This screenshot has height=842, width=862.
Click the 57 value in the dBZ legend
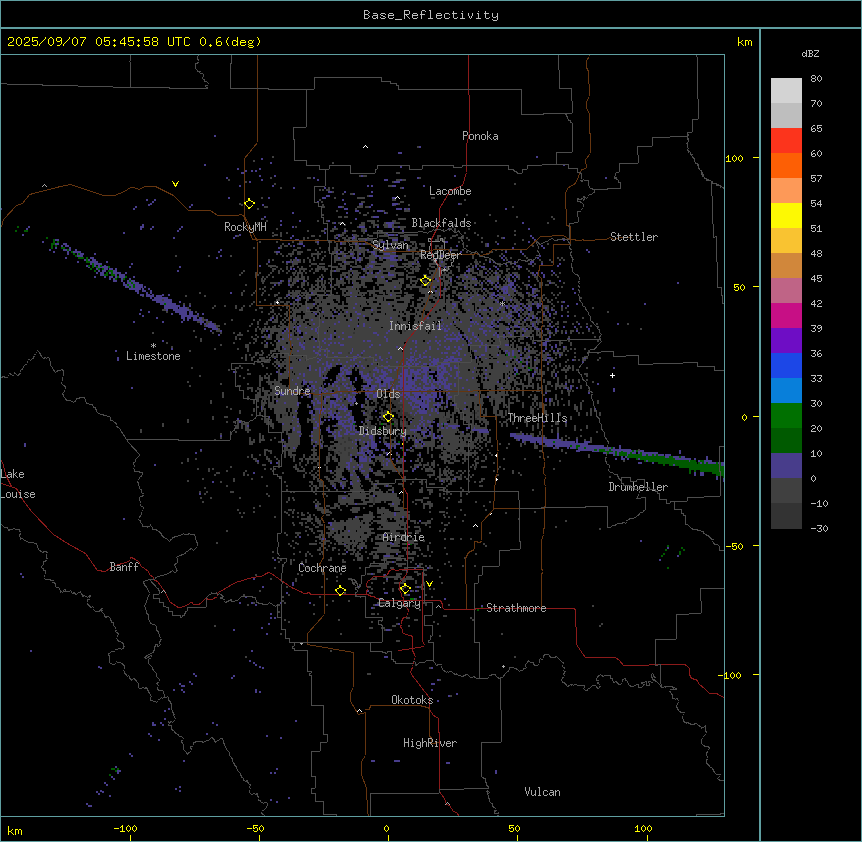(816, 179)
